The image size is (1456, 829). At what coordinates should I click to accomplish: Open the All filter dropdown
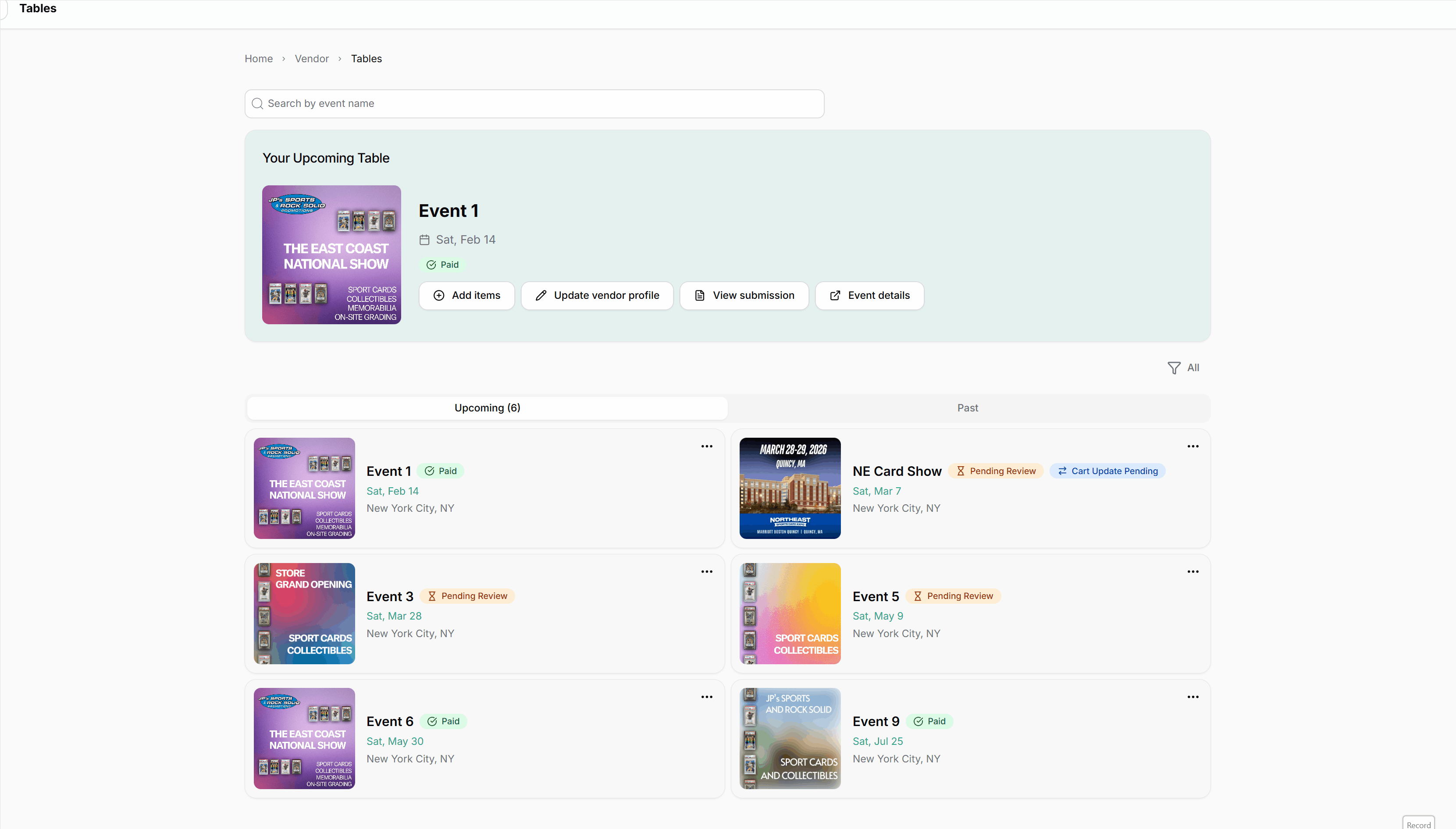click(x=1183, y=368)
